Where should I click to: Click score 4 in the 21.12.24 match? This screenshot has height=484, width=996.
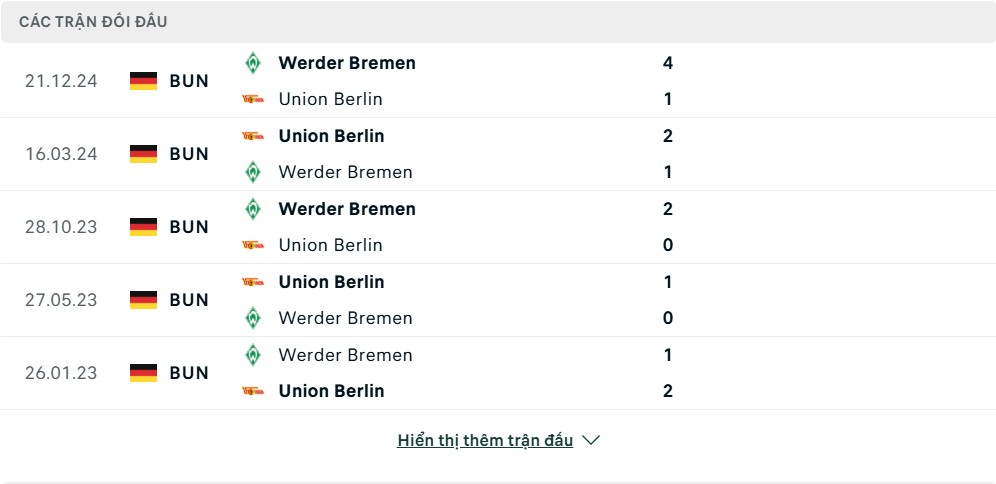(668, 63)
